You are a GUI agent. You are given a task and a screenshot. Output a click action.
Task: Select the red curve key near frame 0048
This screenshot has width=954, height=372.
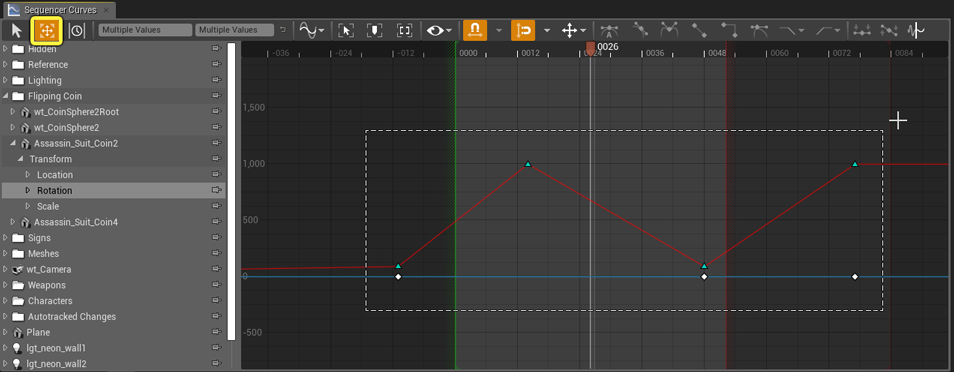(x=705, y=266)
